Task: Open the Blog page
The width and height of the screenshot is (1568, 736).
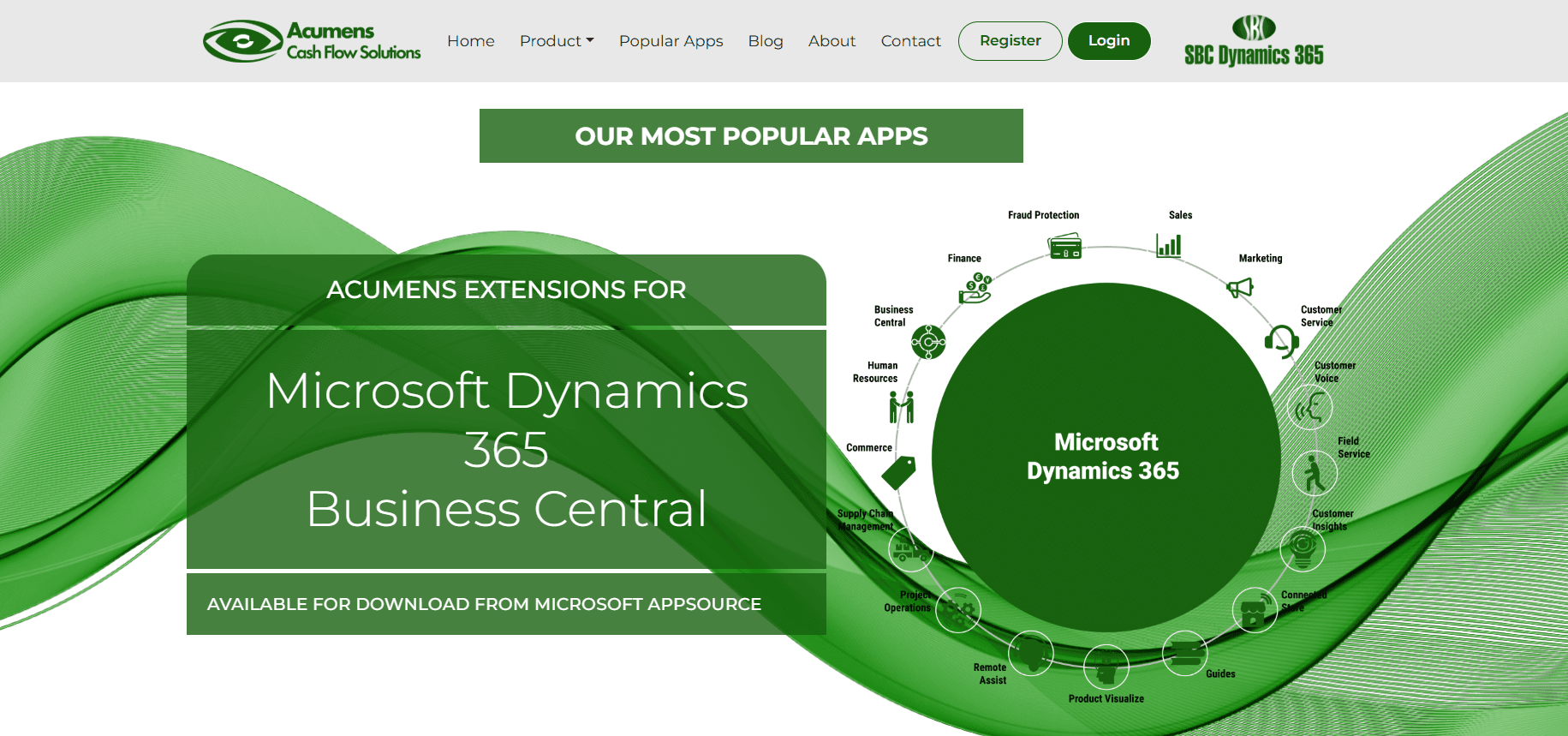Action: (766, 41)
